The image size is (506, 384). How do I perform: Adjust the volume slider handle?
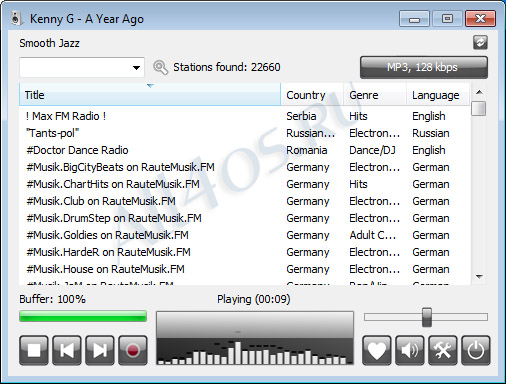point(427,317)
